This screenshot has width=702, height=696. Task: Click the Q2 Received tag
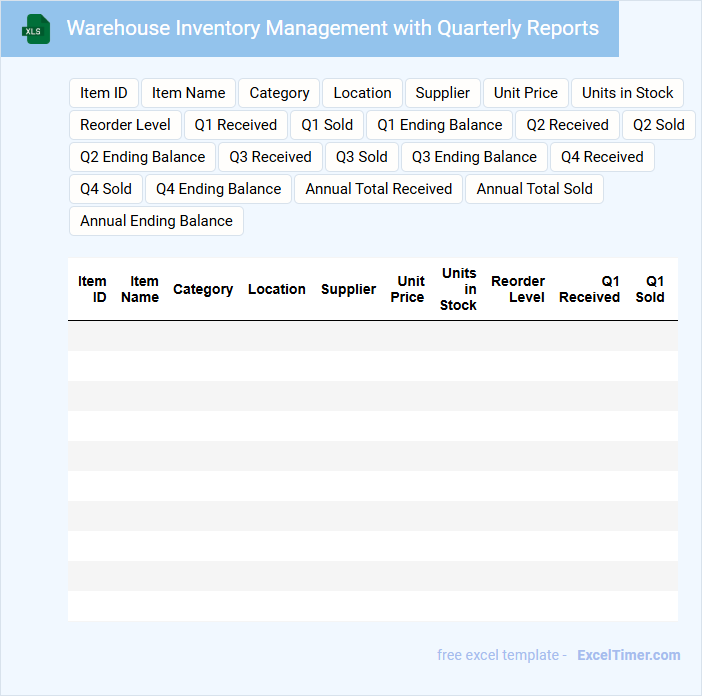(x=567, y=125)
